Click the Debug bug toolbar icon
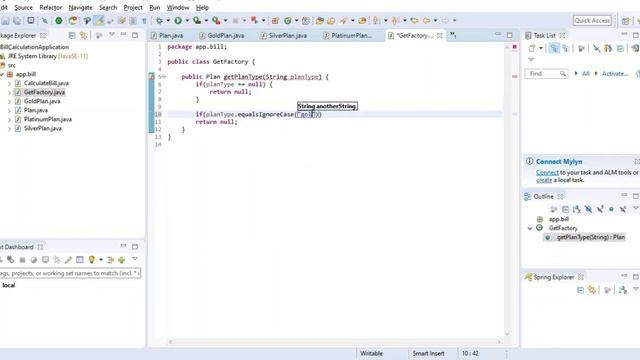640x360 pixels. (x=159, y=20)
